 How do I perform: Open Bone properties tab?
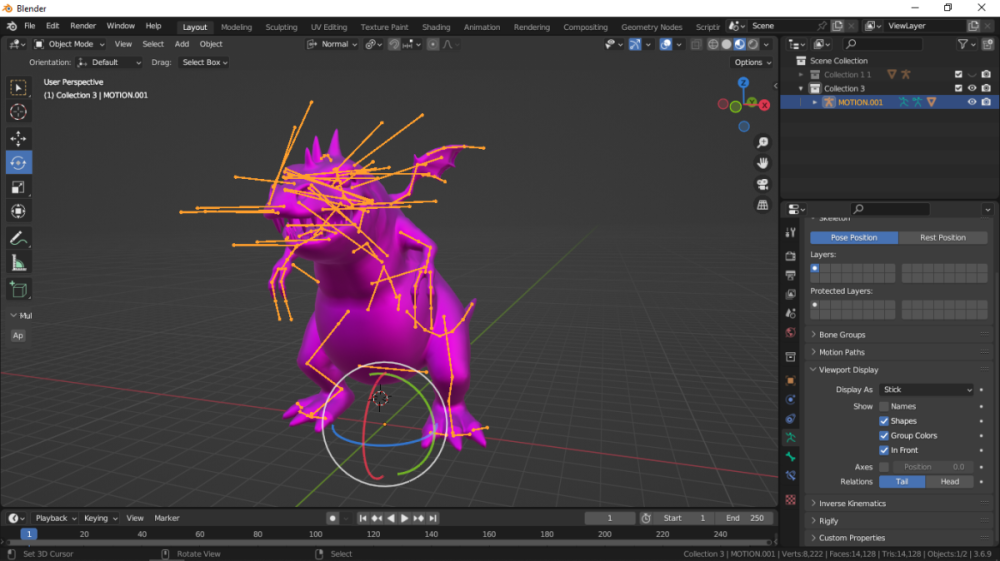coord(791,456)
